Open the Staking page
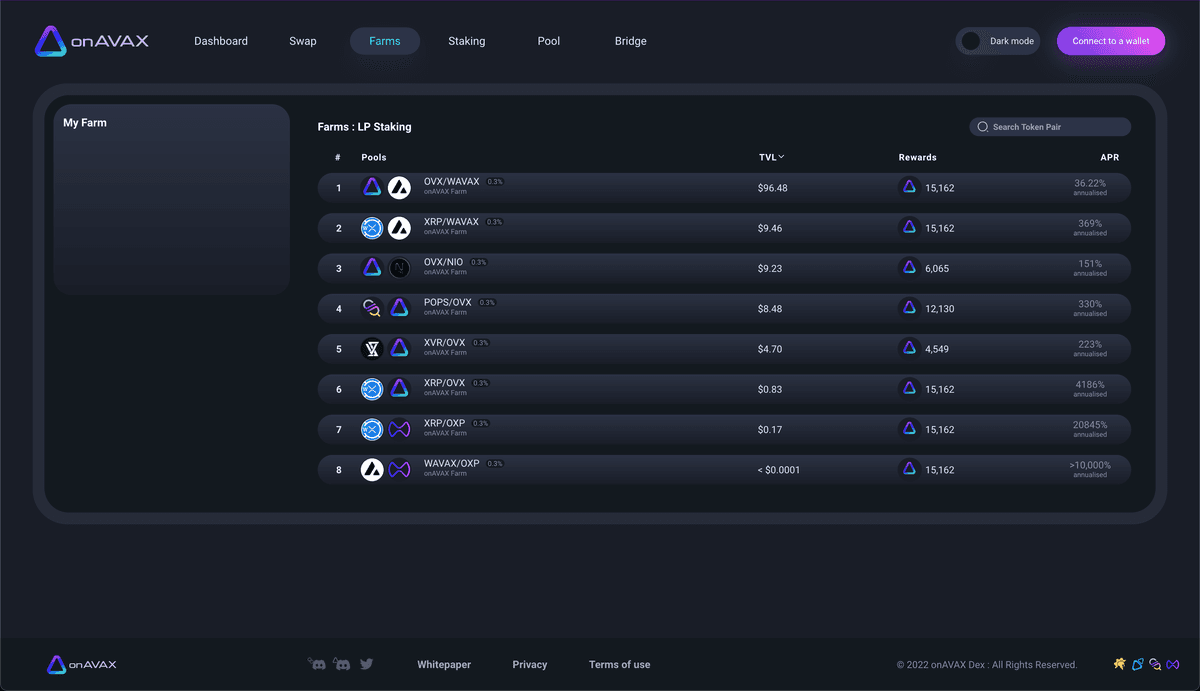This screenshot has width=1200, height=691. 466,41
